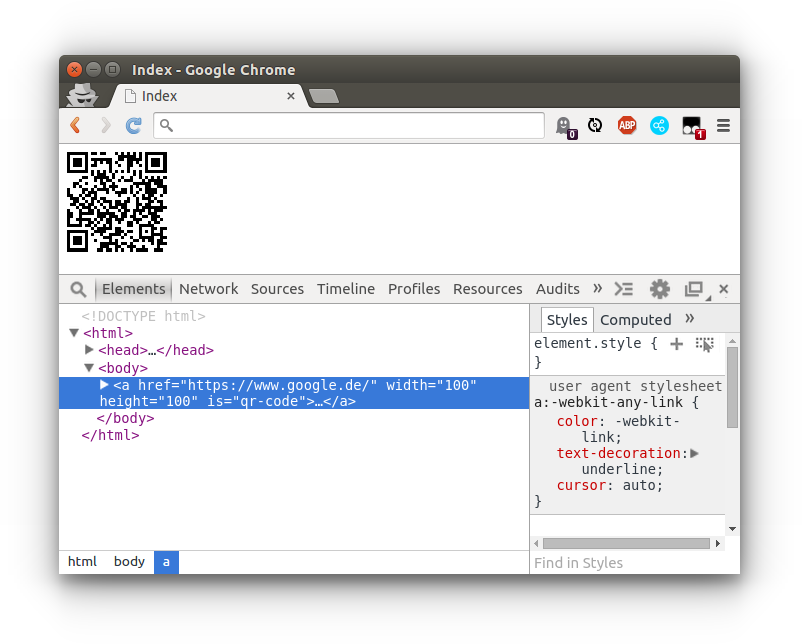Open DevTools settings gear
Screen dimensions: 802x644
660,289
